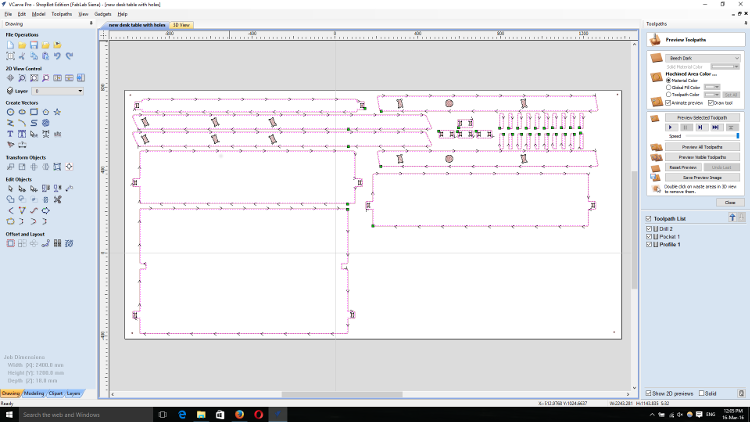Select the Draw Circle tool

point(11,112)
